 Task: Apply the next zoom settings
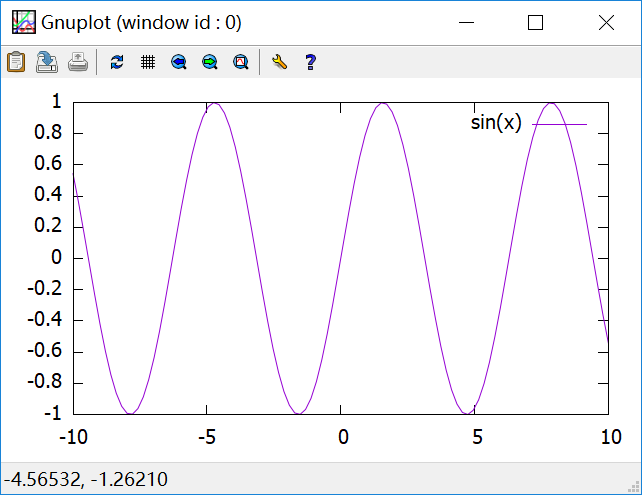coord(210,62)
